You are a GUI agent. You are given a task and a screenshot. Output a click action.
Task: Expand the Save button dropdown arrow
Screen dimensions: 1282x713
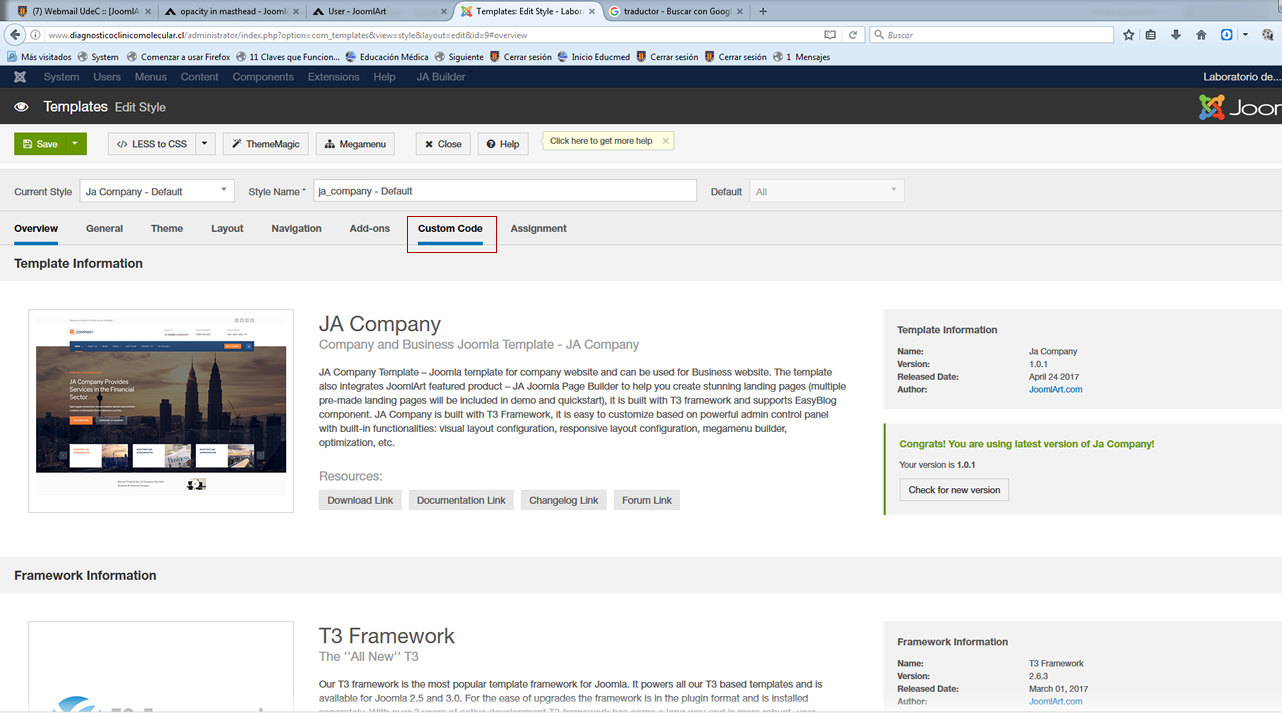click(x=75, y=144)
